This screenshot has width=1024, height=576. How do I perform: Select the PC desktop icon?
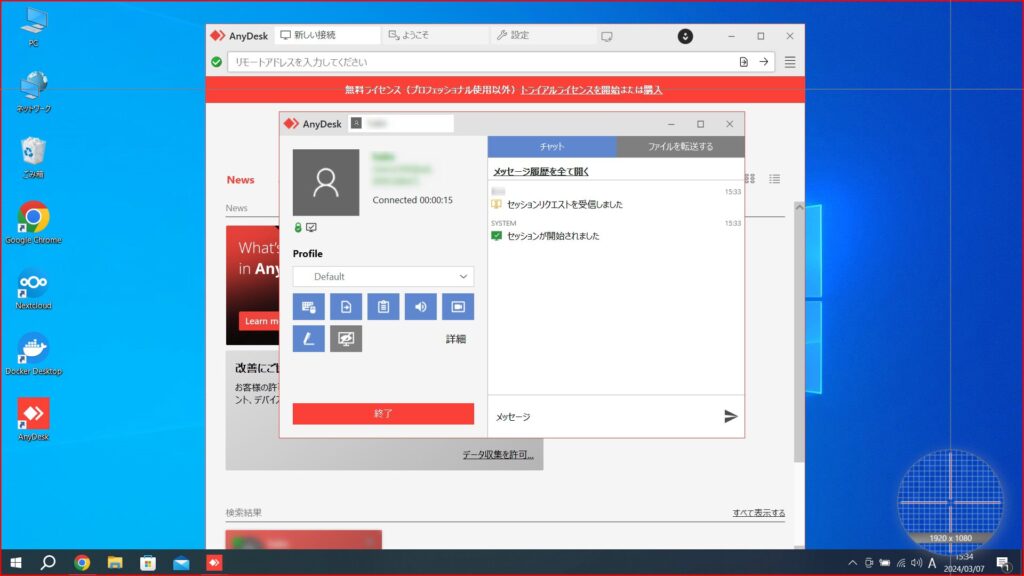33,27
